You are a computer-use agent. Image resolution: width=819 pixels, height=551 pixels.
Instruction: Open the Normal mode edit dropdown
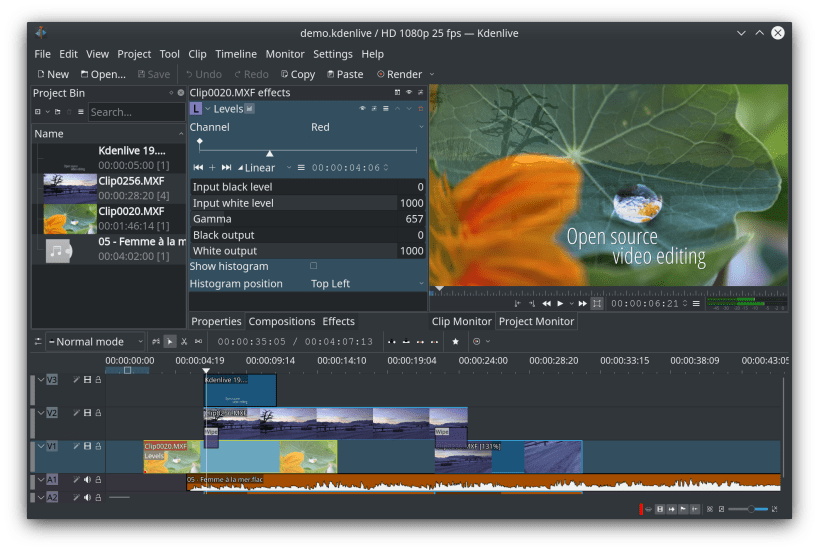[94, 342]
